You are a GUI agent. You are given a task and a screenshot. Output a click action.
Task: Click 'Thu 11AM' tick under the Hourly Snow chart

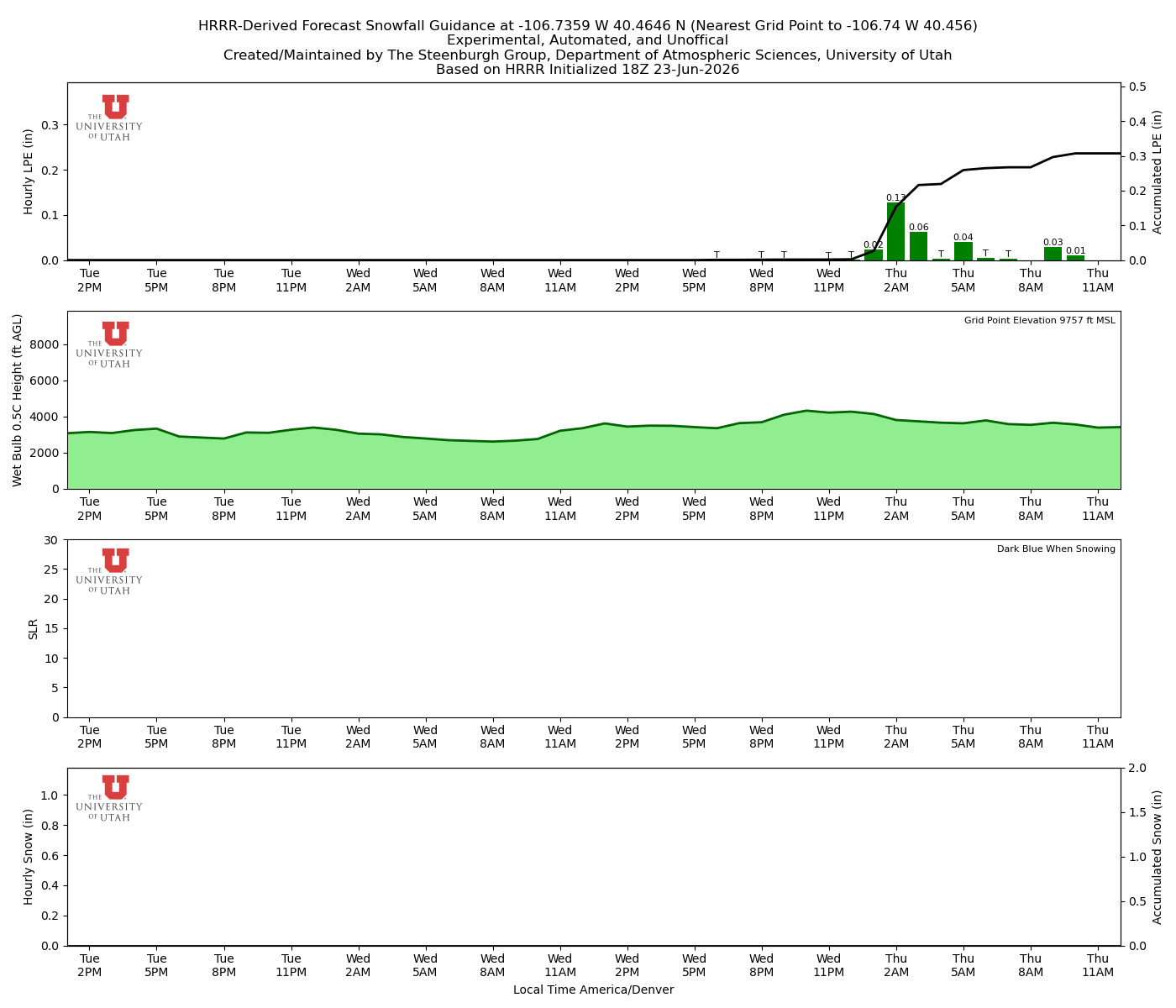point(1097,965)
